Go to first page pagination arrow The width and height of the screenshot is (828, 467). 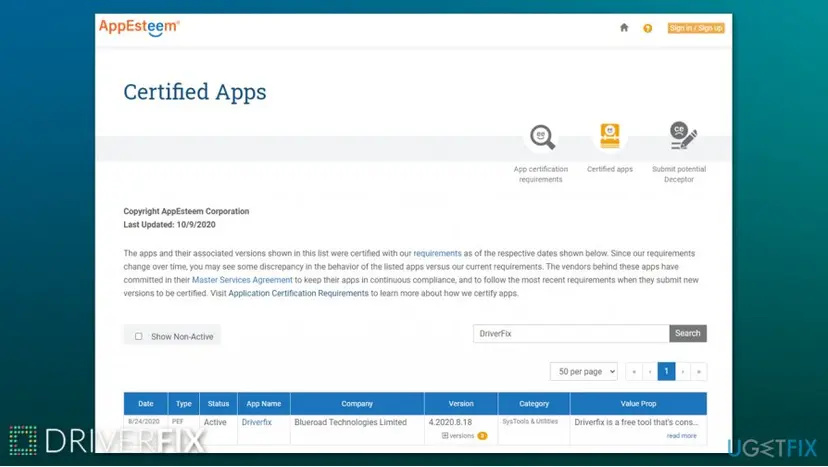pyautogui.click(x=634, y=371)
